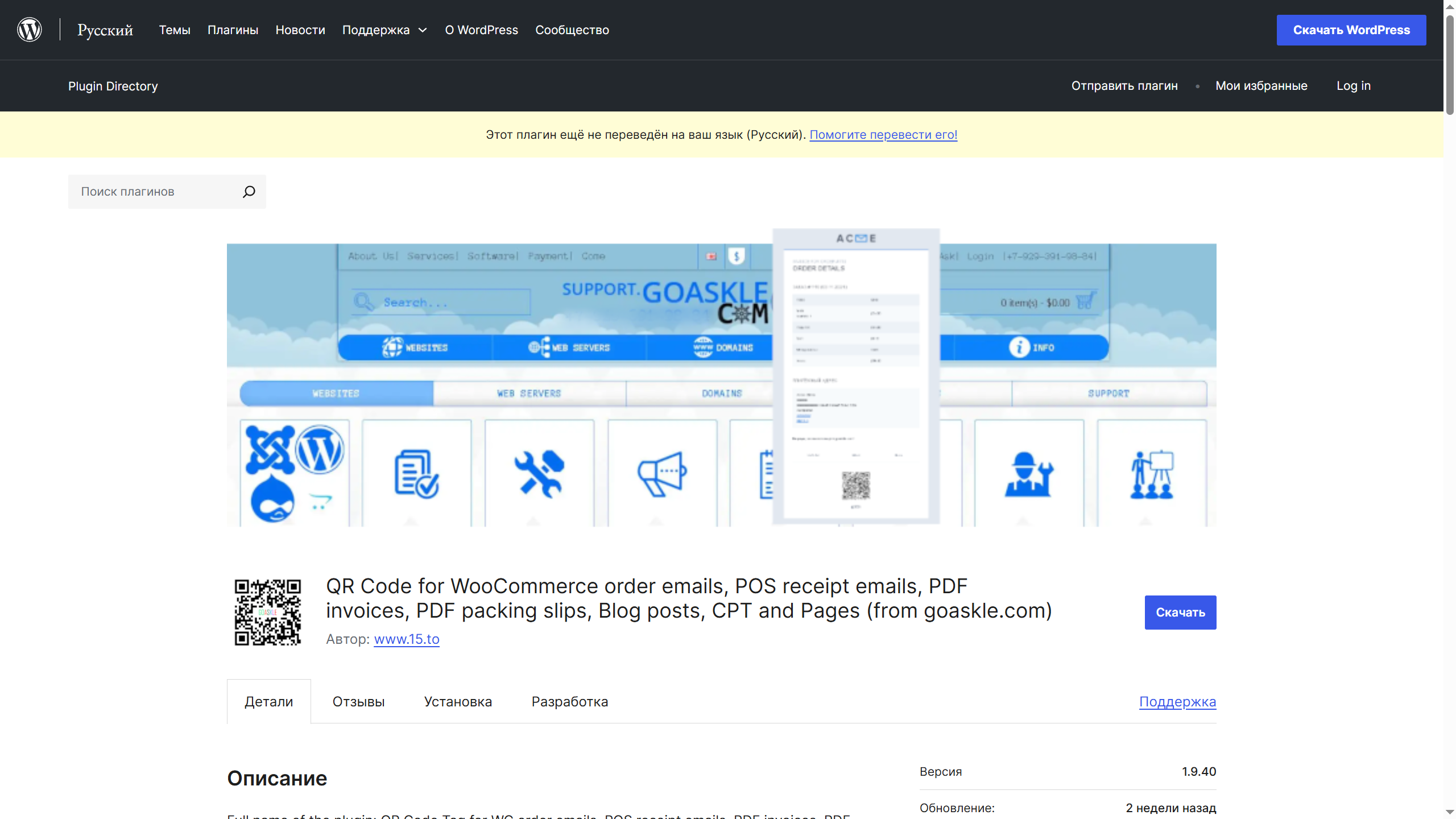1456x819 pixels.
Task: Select the Детали tab
Action: click(269, 702)
